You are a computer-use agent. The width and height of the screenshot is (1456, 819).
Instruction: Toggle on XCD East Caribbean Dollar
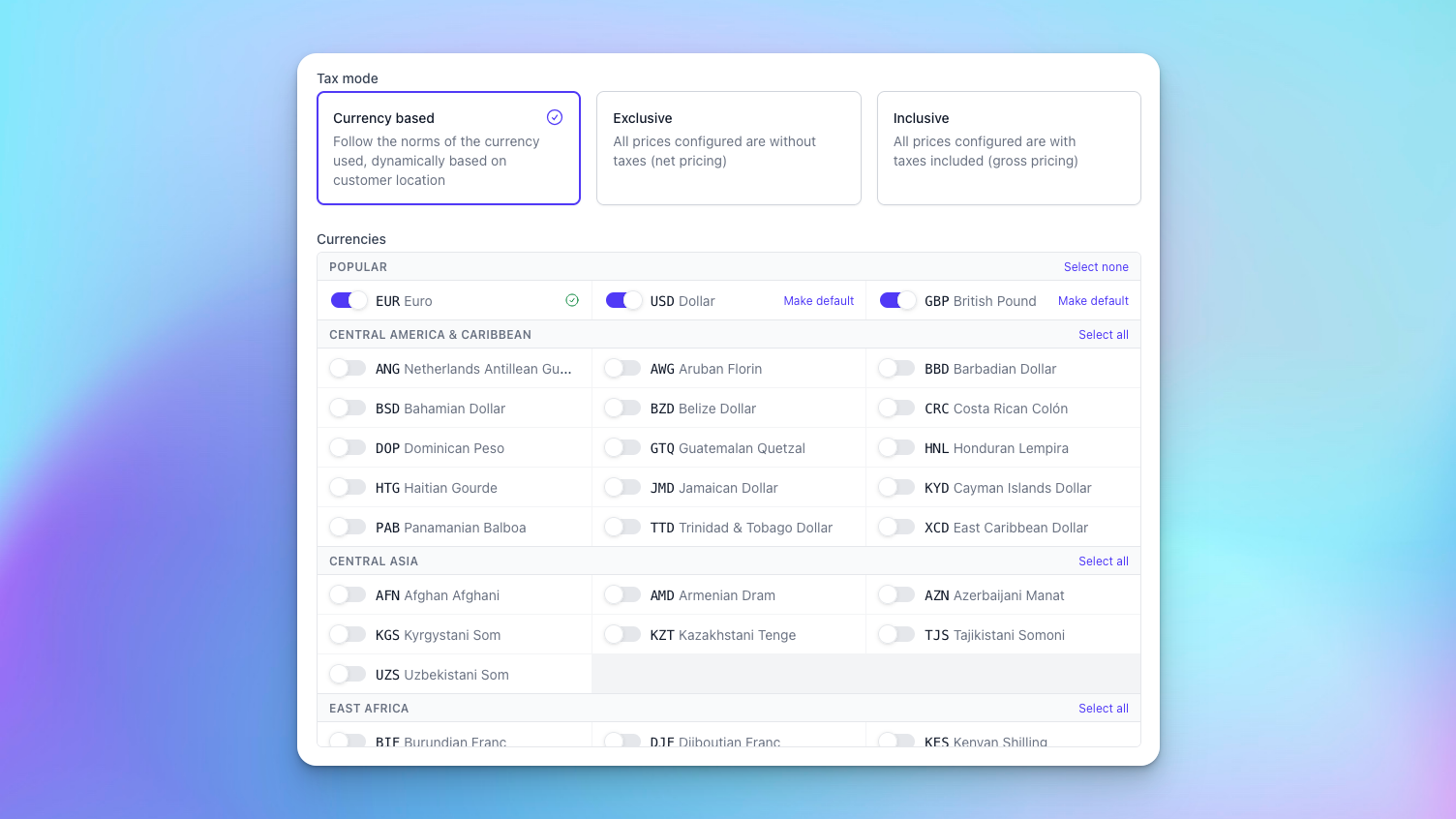click(896, 527)
